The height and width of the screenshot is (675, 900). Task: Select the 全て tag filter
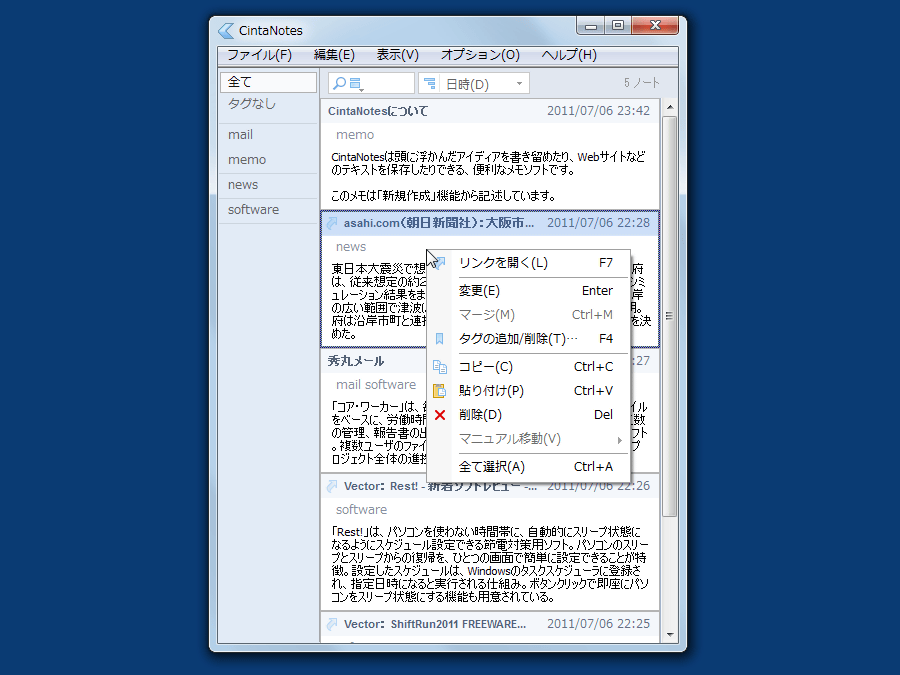coord(268,82)
